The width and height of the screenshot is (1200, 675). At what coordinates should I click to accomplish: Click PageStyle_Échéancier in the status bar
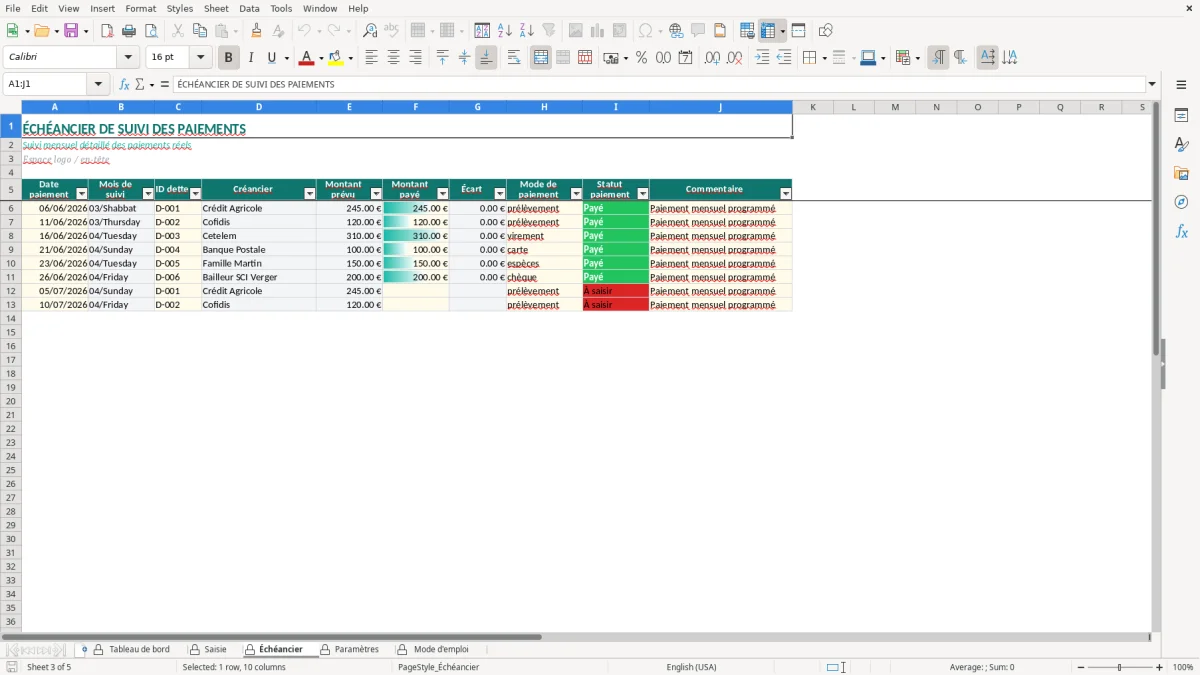(438, 667)
